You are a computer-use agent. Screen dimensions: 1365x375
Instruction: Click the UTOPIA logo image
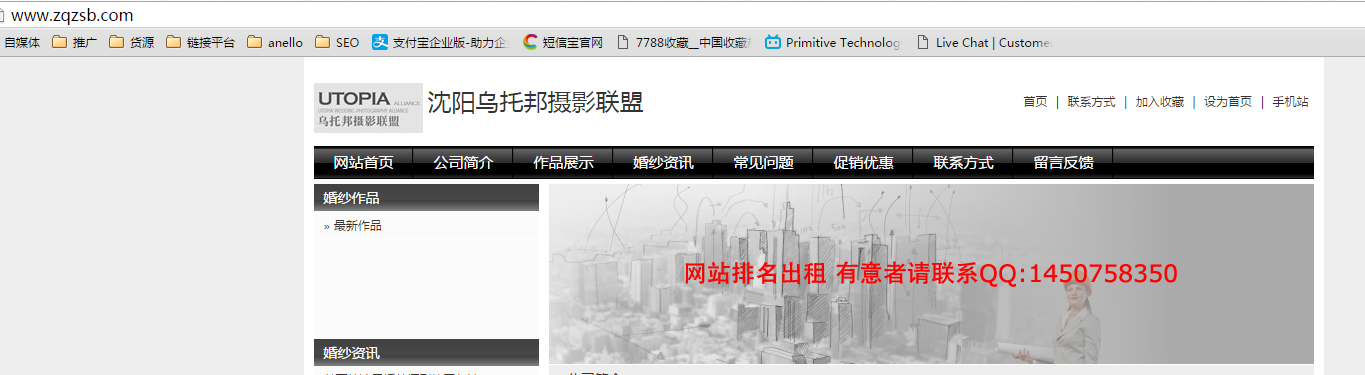click(368, 108)
